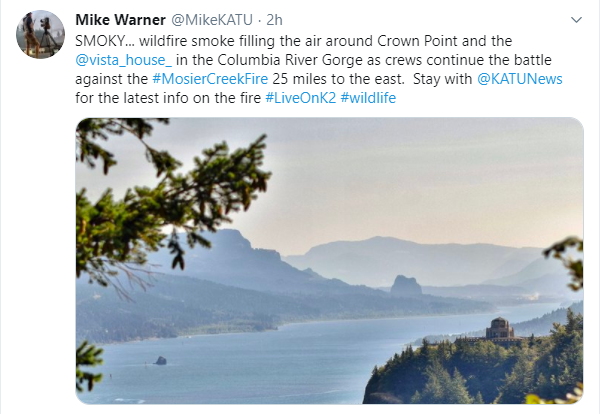
Task: Visit the @MikeKATU handle
Action: coord(212,20)
